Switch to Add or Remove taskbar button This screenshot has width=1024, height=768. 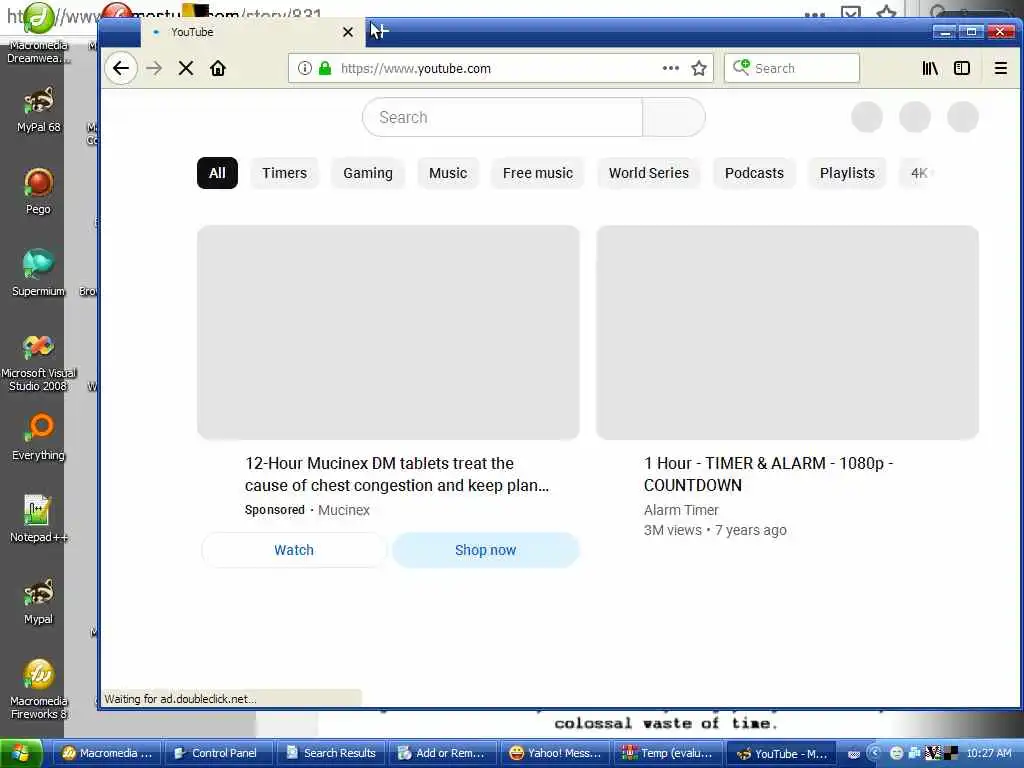(x=443, y=753)
